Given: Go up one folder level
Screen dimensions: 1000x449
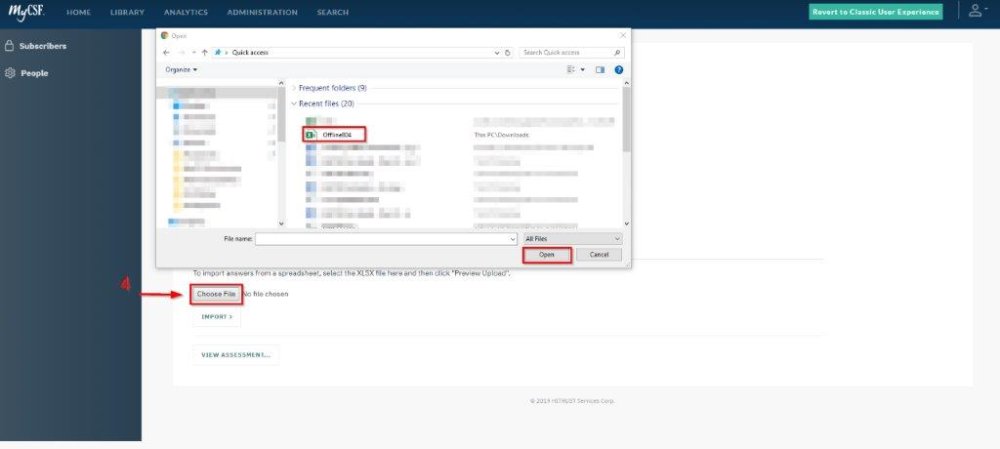Looking at the screenshot, I should 204,52.
